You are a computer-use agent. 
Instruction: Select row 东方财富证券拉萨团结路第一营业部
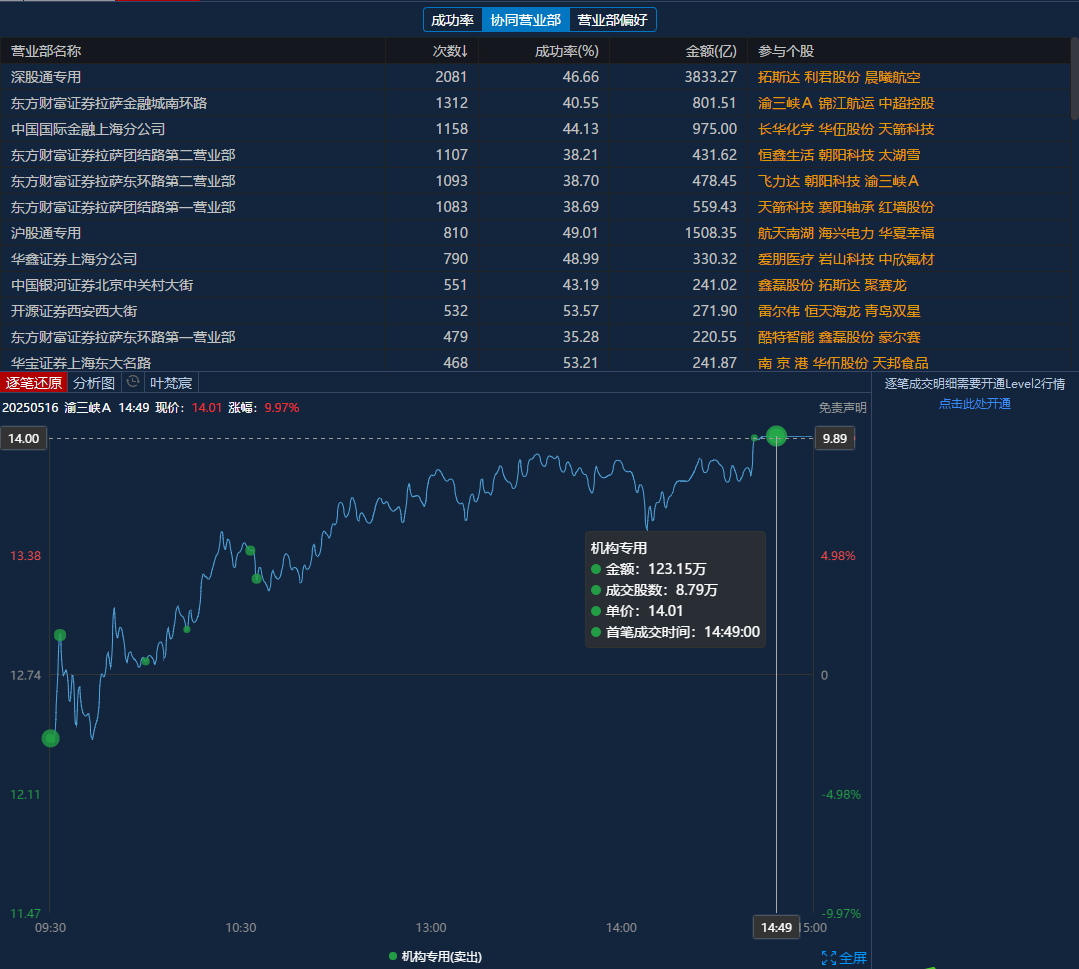535,207
